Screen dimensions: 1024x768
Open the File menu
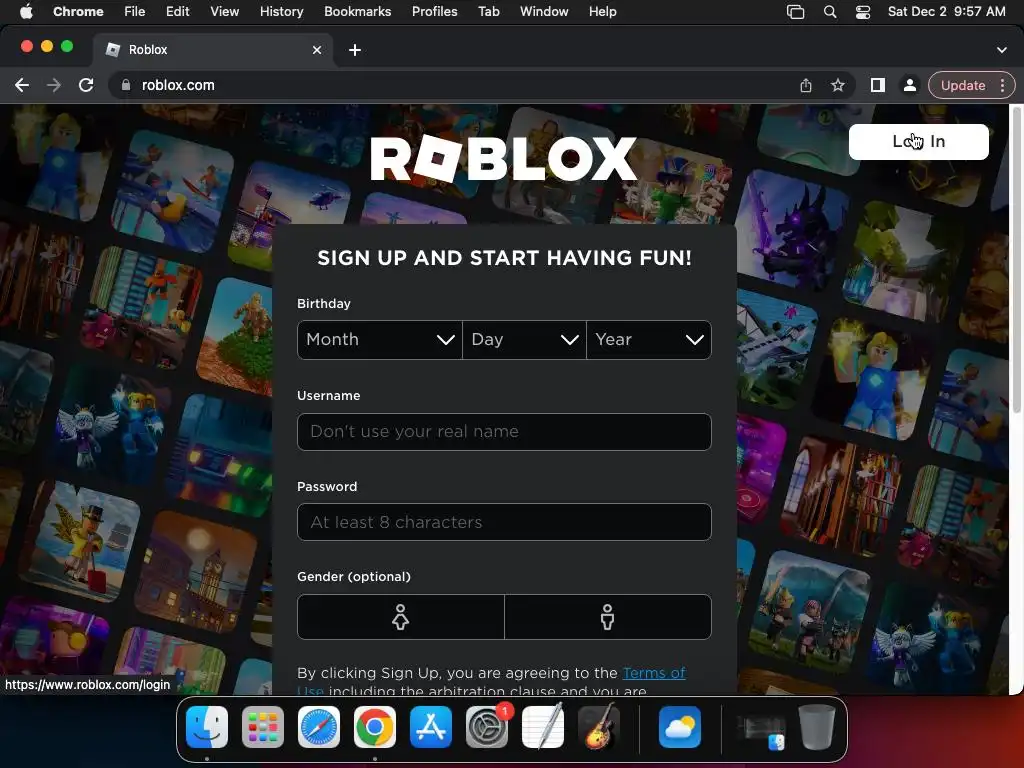pos(135,12)
